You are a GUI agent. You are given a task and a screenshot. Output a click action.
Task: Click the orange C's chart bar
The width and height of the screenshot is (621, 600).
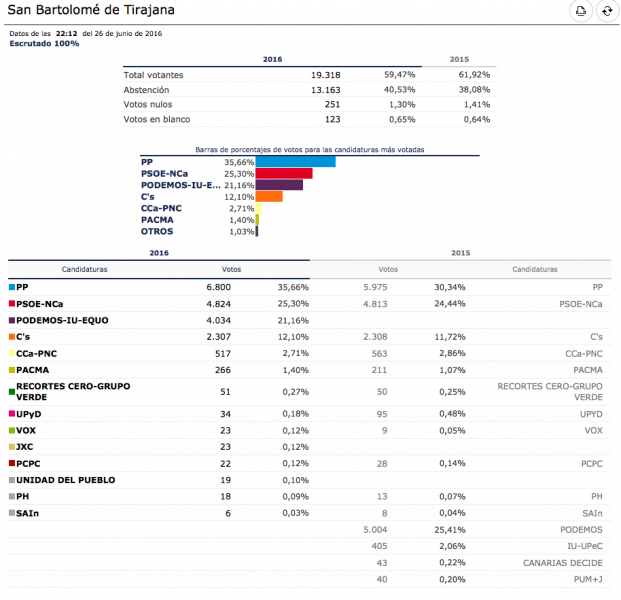(270, 197)
